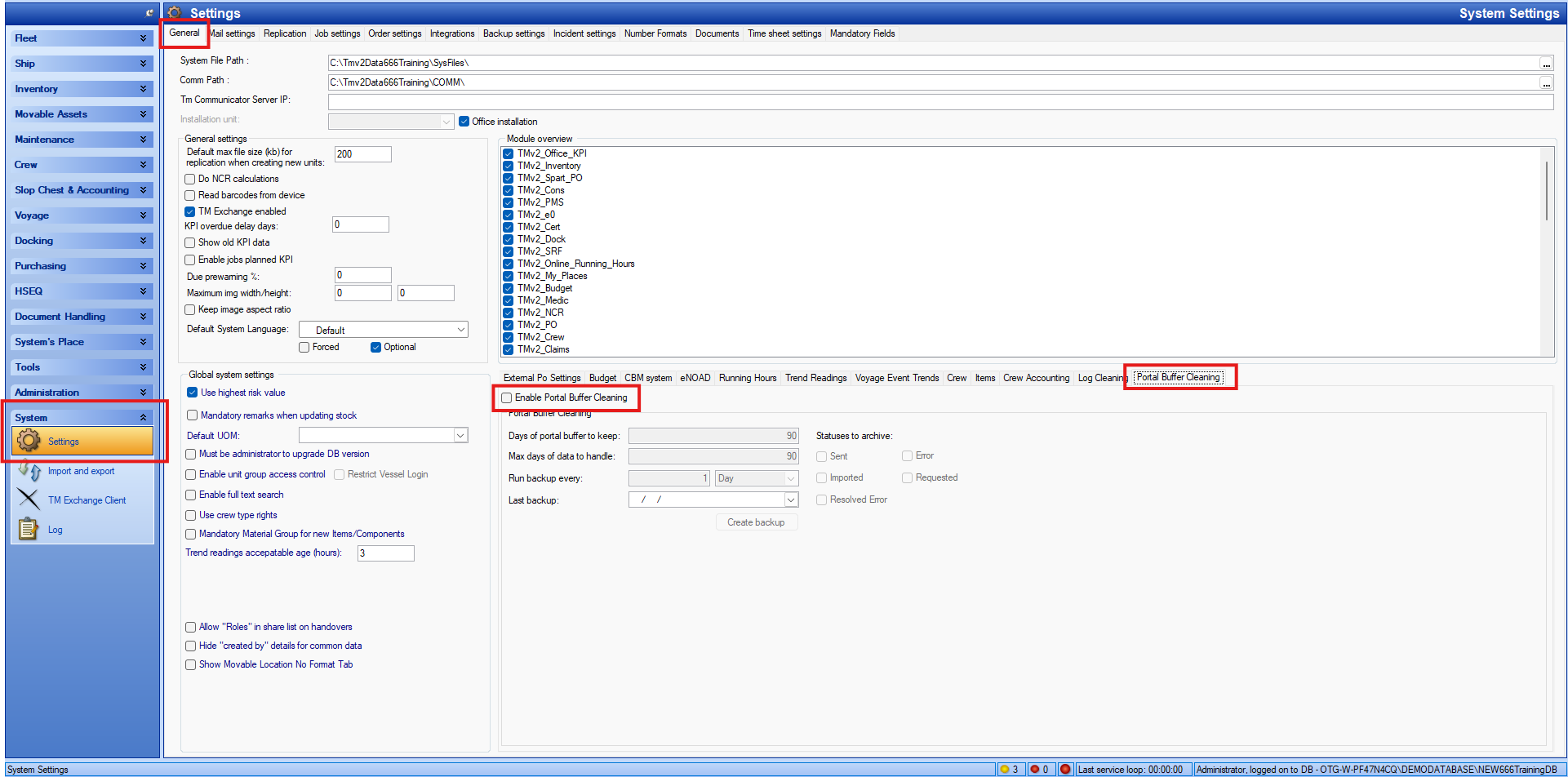The width and height of the screenshot is (1568, 777).
Task: Expand the Purchasing sidebar section
Action: [81, 265]
